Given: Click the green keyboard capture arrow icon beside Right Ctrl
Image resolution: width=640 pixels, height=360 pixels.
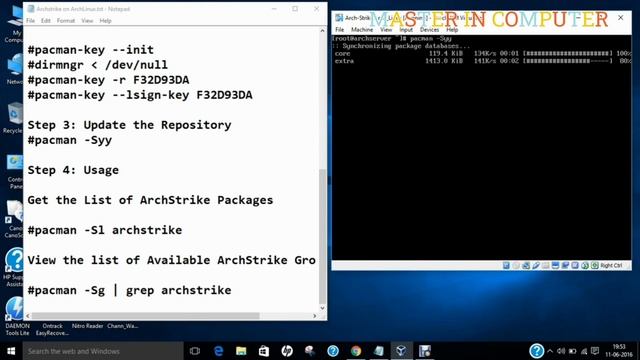Looking at the screenshot, I should [x=595, y=265].
